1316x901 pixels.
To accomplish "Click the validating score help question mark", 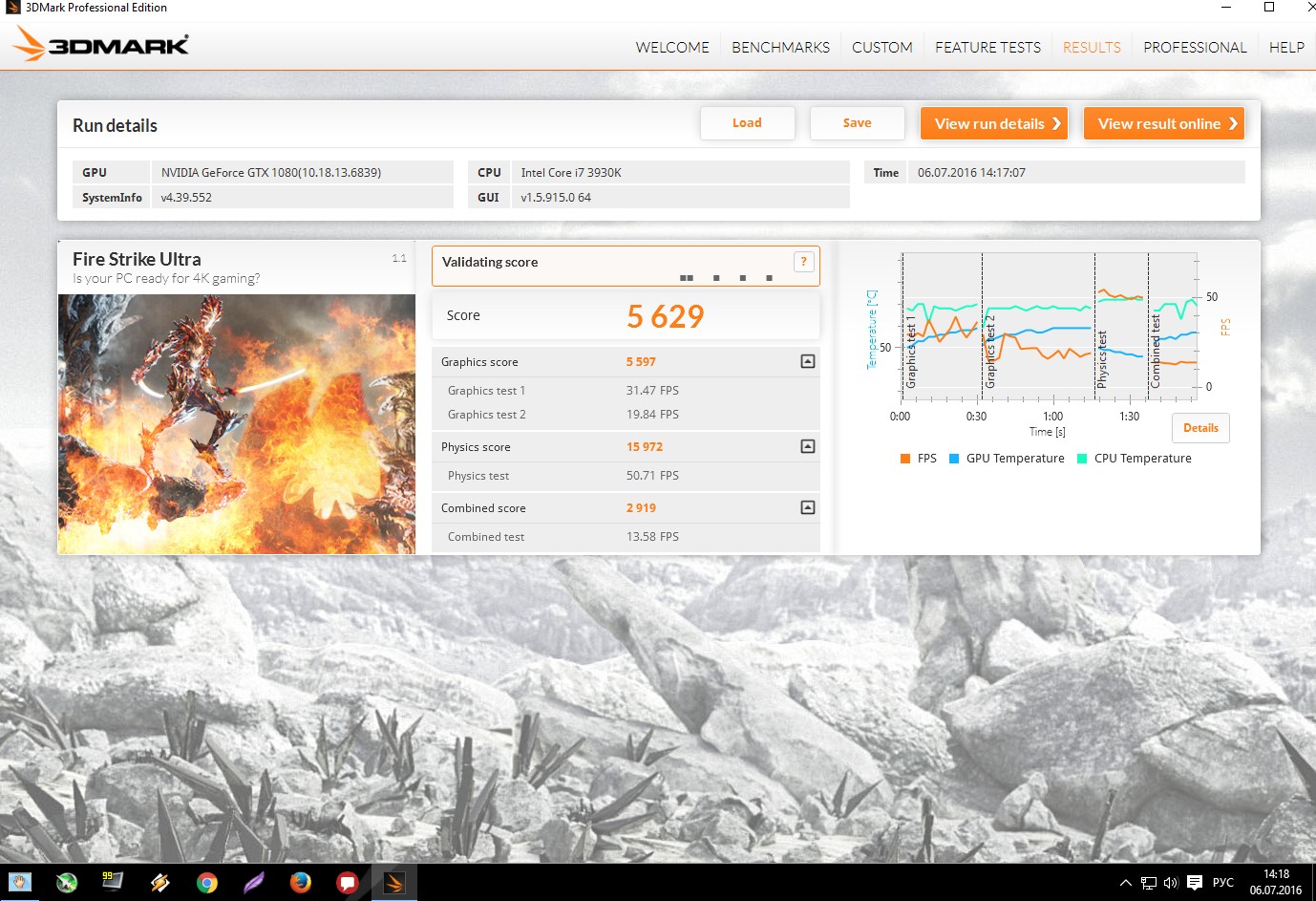I will point(803,262).
